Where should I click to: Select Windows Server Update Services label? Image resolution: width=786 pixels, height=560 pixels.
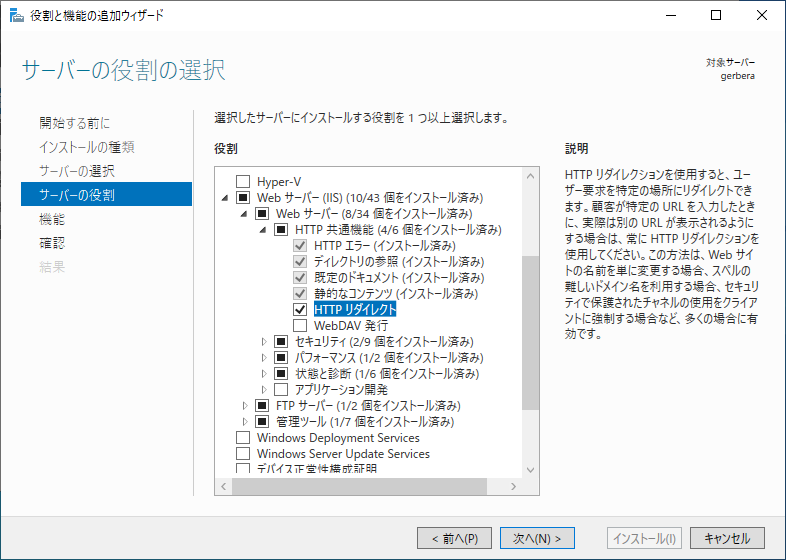coord(343,454)
